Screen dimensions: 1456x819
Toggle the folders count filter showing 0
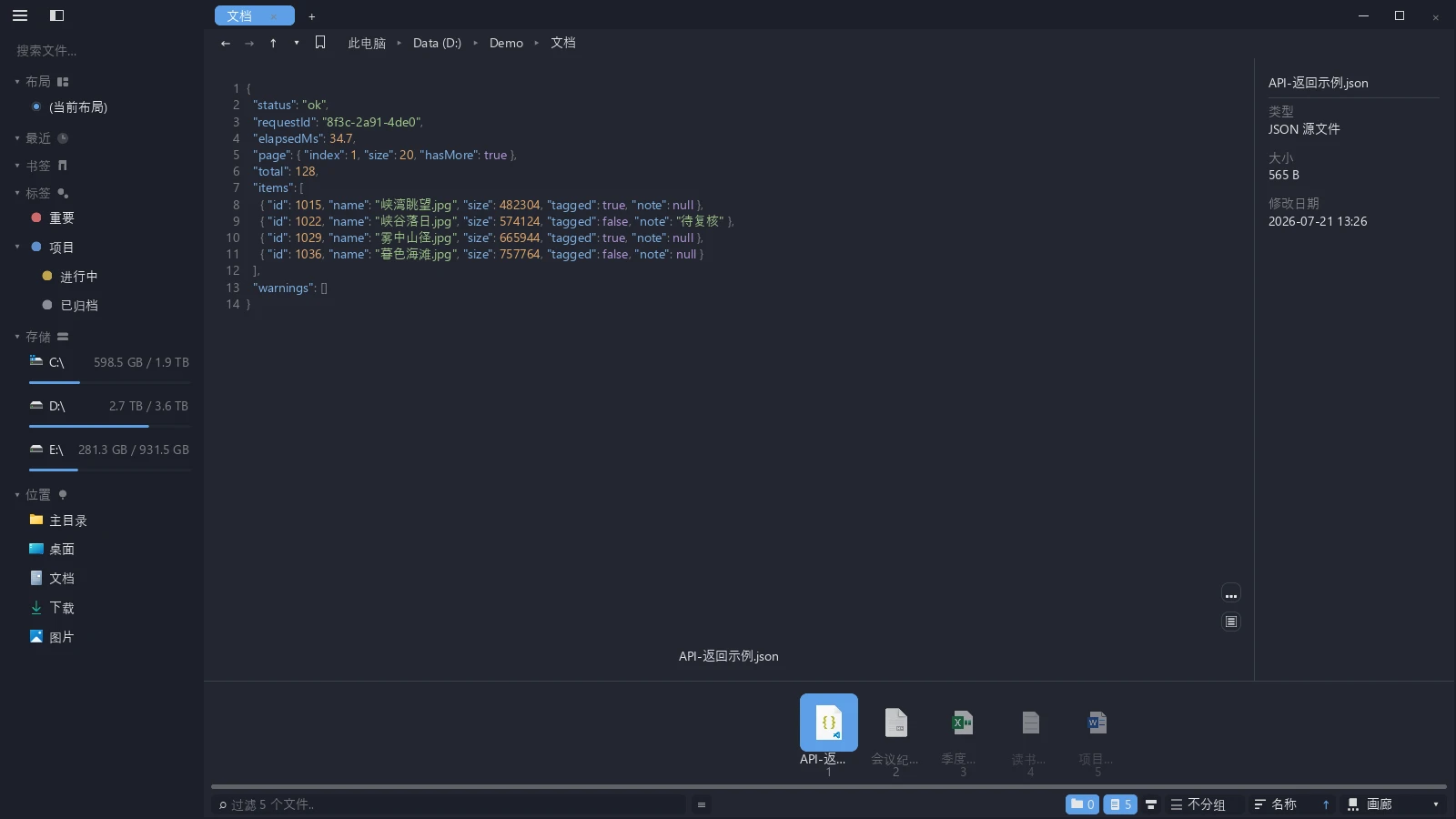[x=1083, y=804]
